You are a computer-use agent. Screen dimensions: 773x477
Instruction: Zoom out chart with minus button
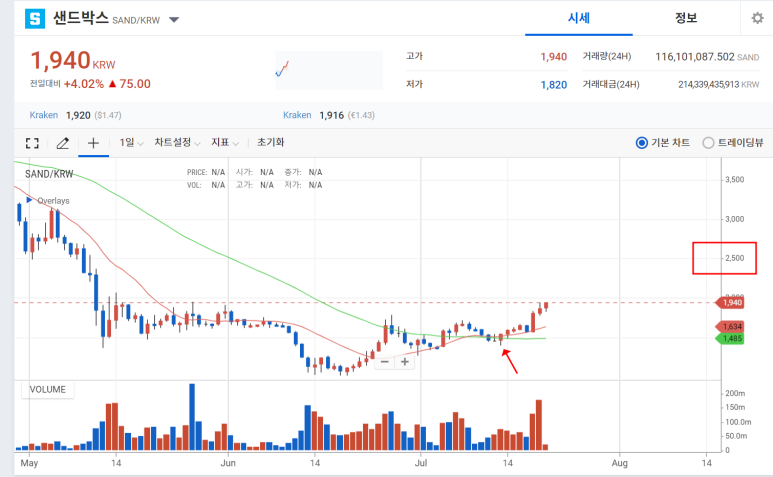pos(385,362)
